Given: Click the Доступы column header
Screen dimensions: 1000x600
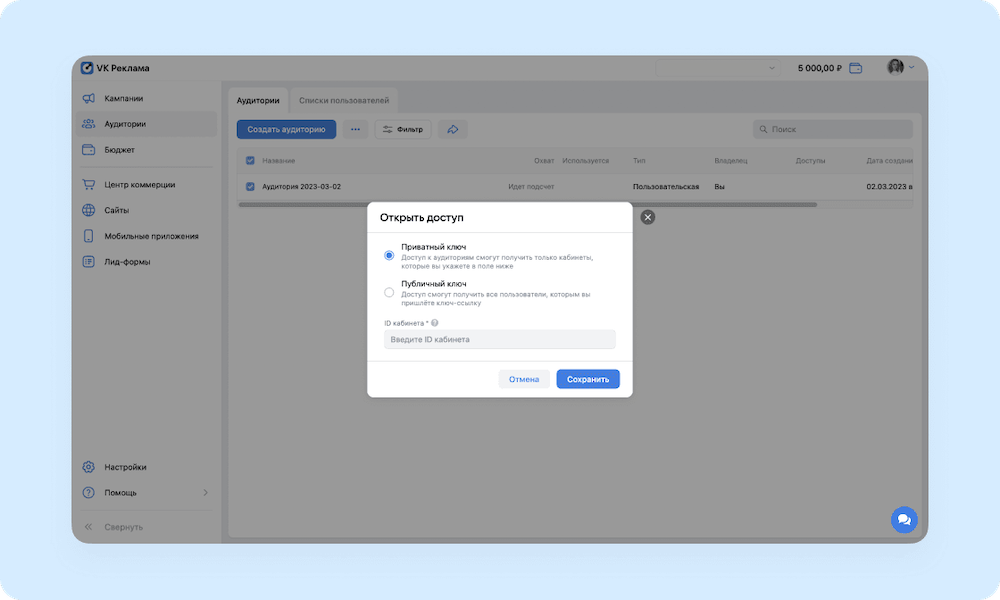Looking at the screenshot, I should click(811, 161).
